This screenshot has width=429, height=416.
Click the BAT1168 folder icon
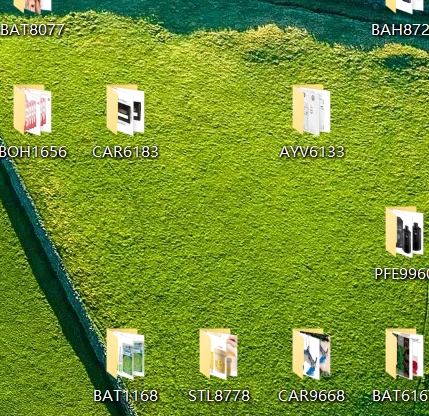pyautogui.click(x=125, y=354)
